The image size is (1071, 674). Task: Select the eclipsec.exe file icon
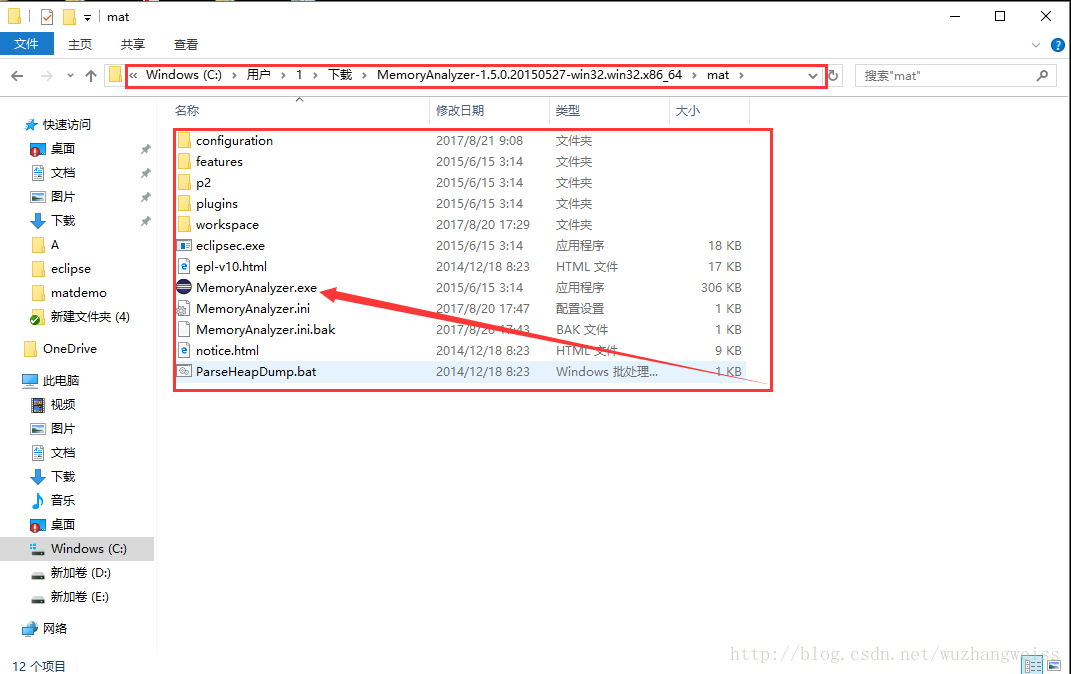coord(184,246)
